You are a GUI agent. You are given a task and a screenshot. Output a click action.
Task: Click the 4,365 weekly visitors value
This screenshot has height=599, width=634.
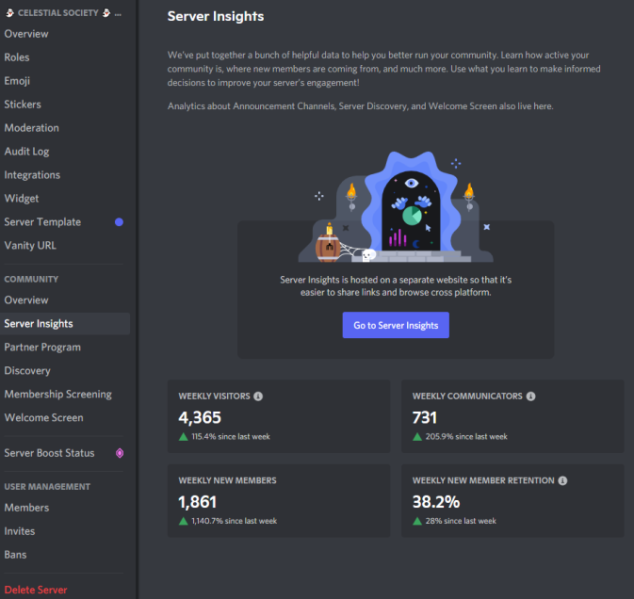(x=200, y=417)
